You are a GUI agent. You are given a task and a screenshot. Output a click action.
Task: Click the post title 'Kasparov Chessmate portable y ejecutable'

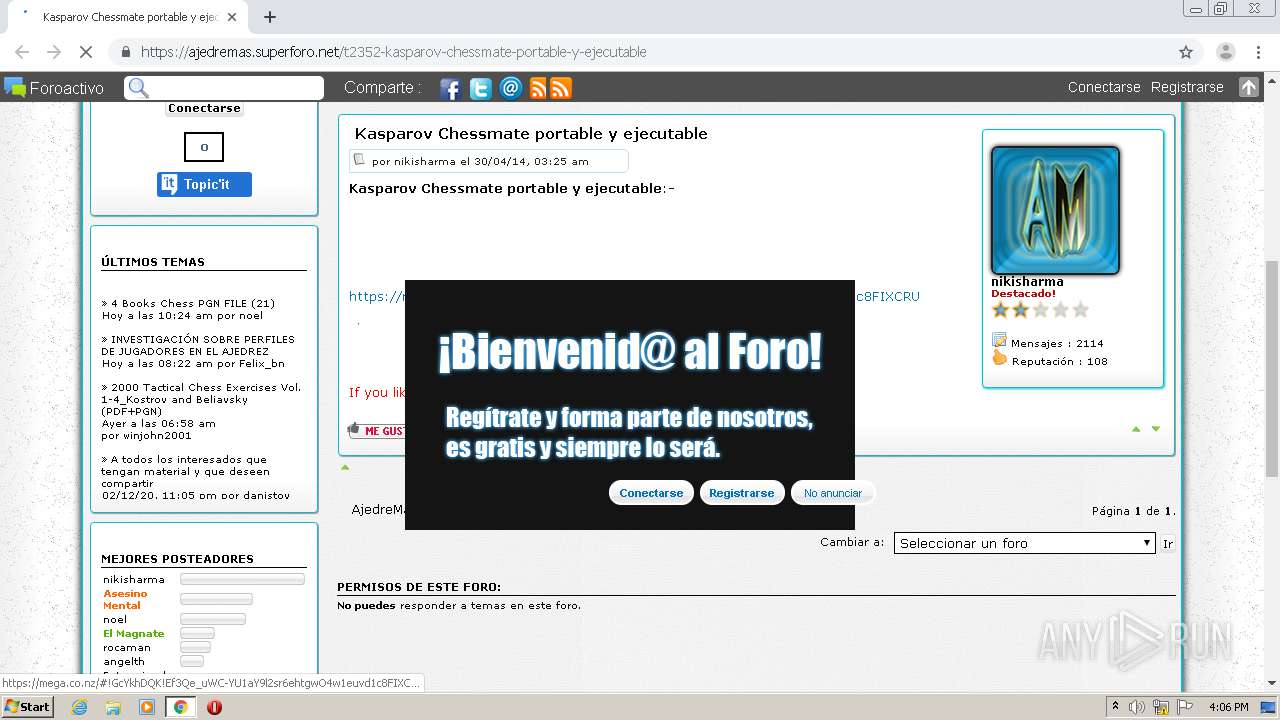pos(531,133)
